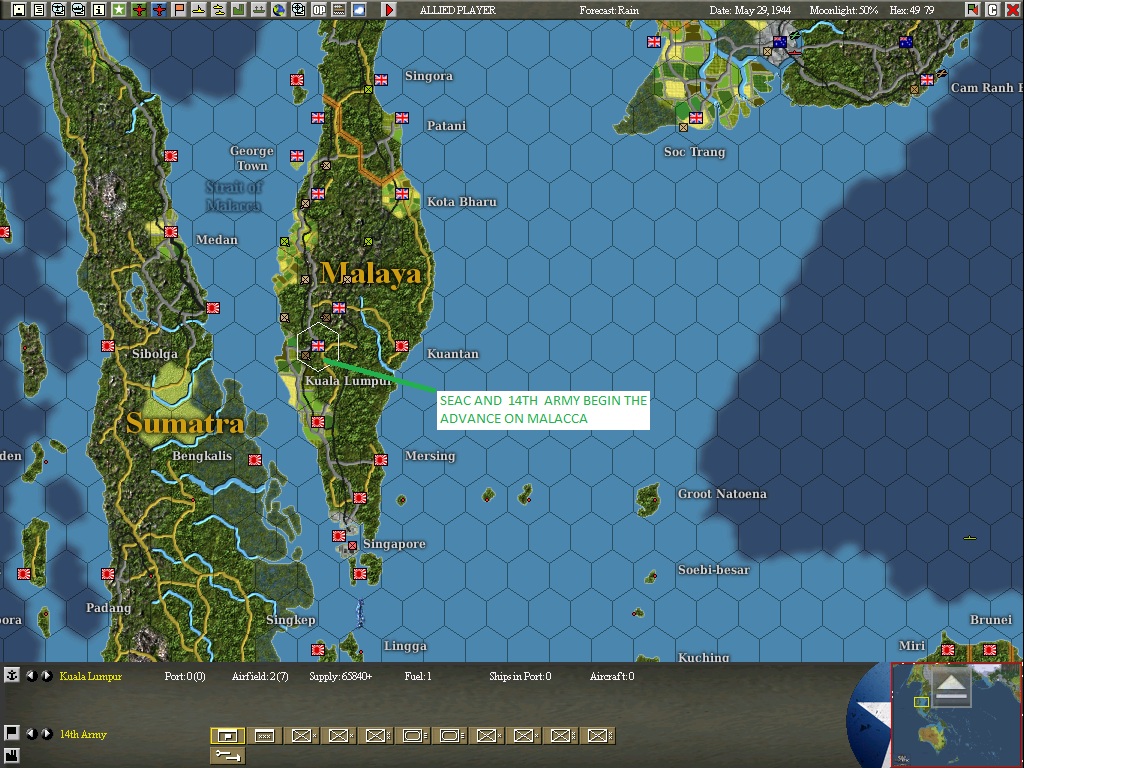This screenshot has height=774, width=1137.
Task: Select the Japanese flag unit at Miri
Action: point(948,650)
